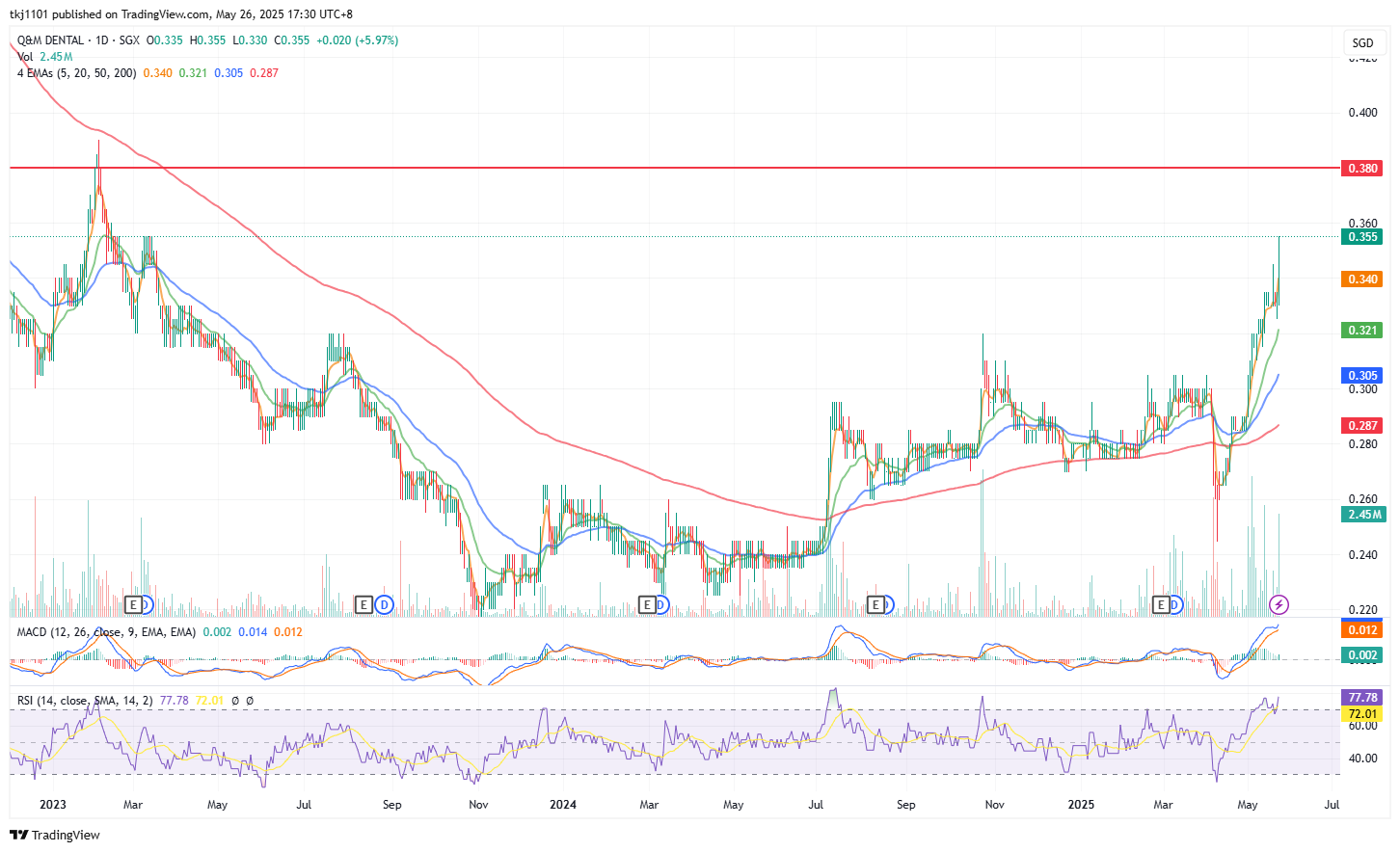Click the 2024 label on time axis

(563, 804)
